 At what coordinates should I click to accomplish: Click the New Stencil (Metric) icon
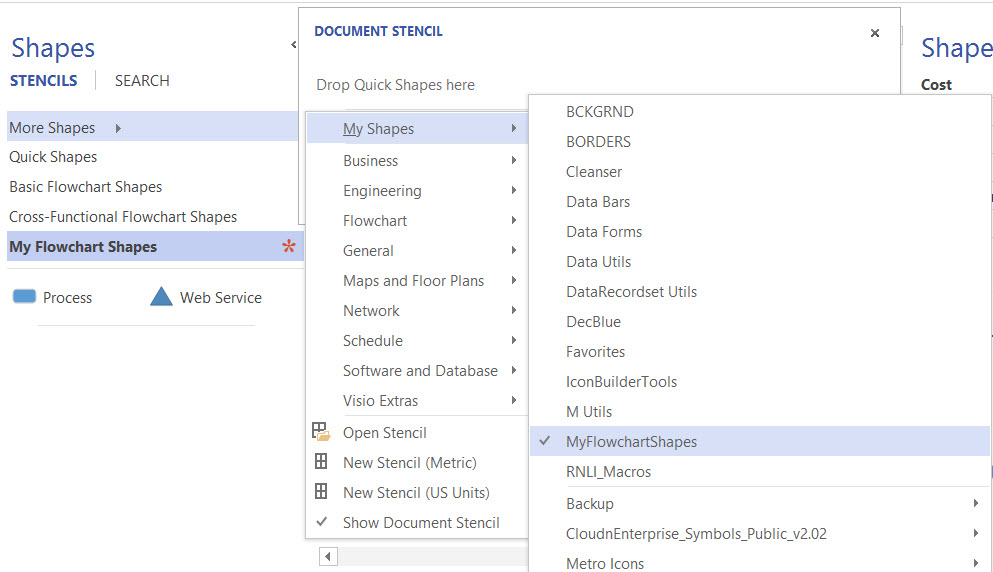pyautogui.click(x=321, y=462)
